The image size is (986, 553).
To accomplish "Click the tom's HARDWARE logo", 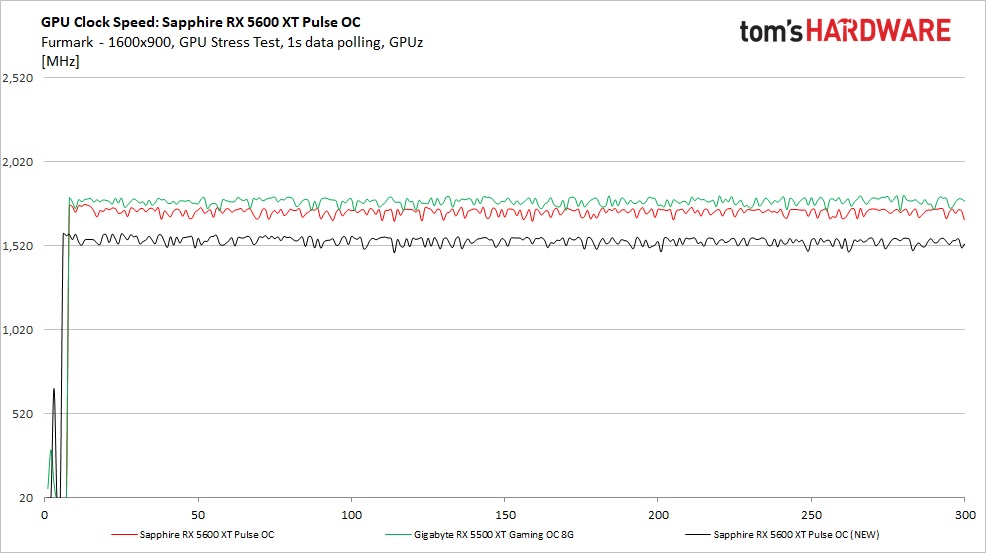I will pyautogui.click(x=845, y=30).
